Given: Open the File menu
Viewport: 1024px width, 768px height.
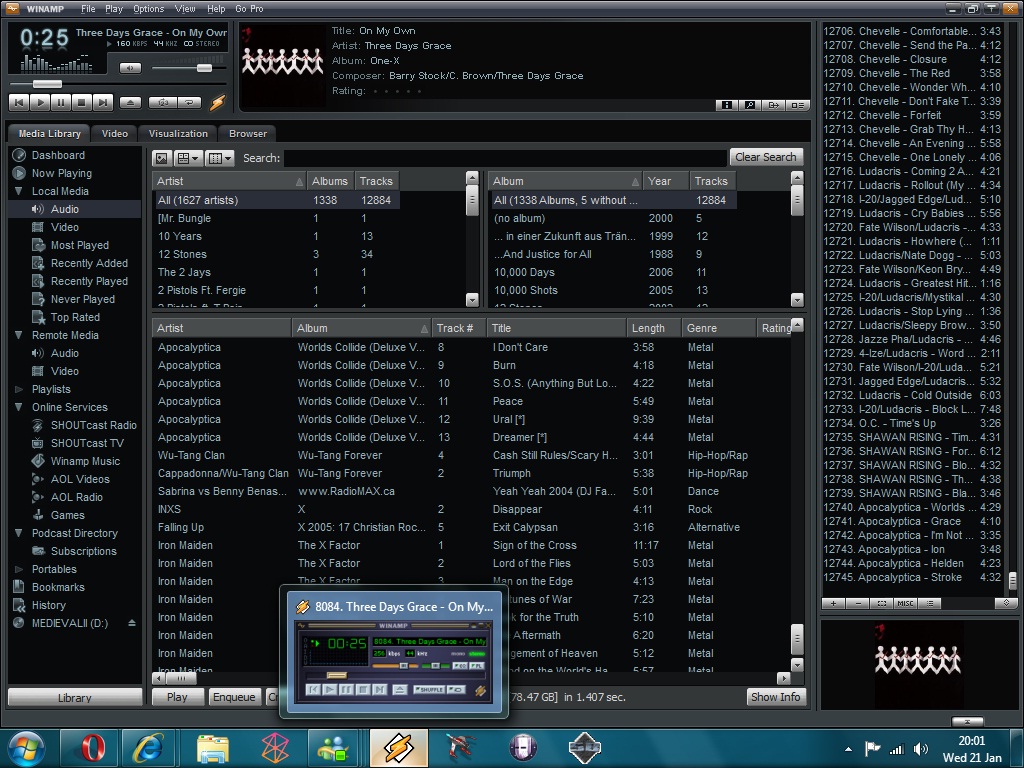Looking at the screenshot, I should (x=88, y=8).
